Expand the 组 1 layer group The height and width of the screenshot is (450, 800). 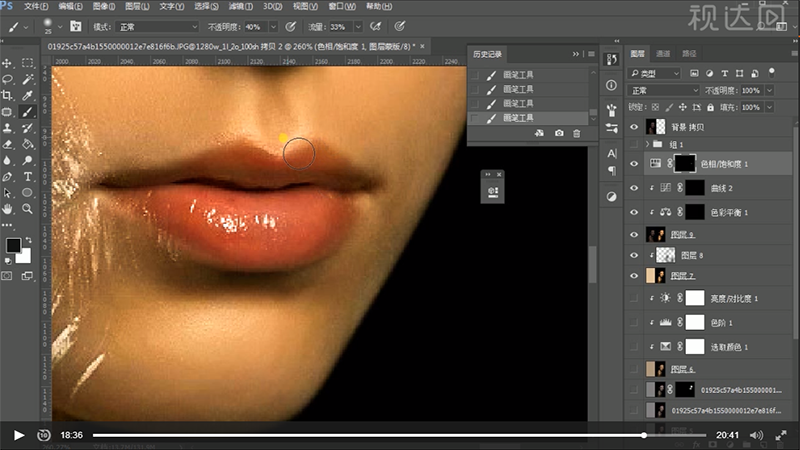coord(647,144)
